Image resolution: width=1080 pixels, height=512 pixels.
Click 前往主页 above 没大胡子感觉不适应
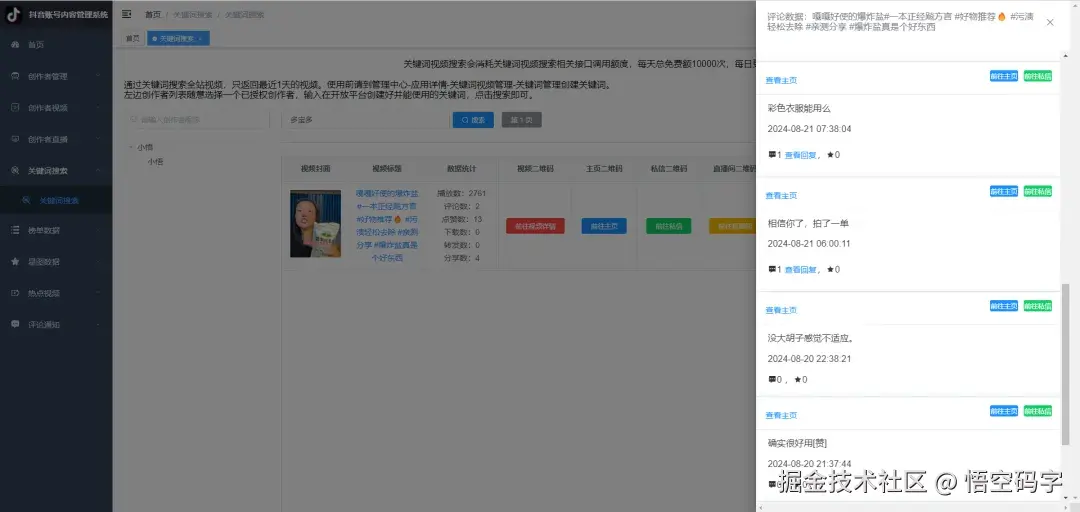[1004, 306]
